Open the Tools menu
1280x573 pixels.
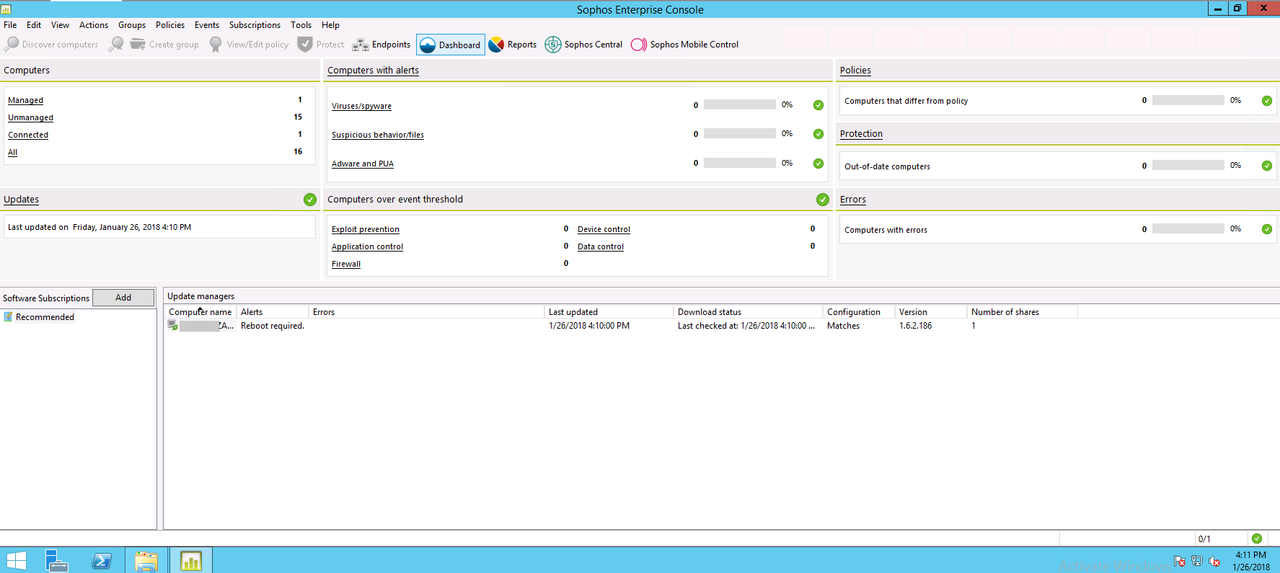301,25
